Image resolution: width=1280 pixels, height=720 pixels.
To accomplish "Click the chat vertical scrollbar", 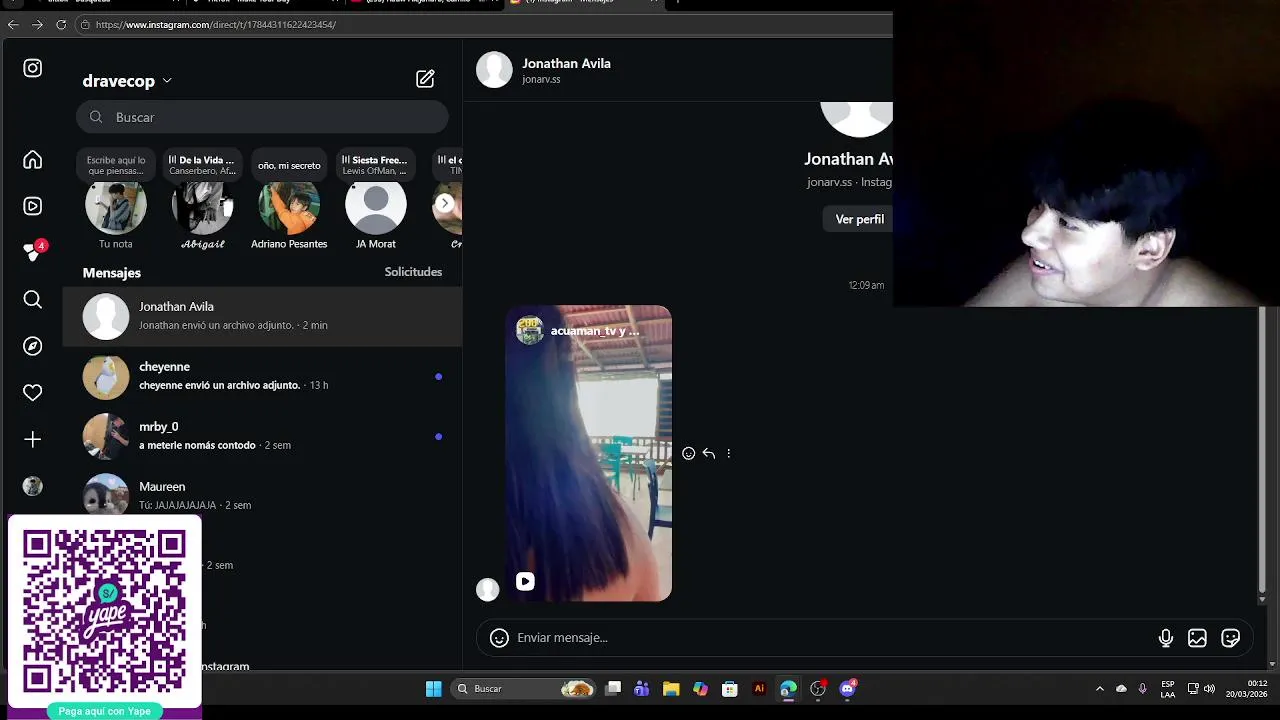I will point(1262,450).
